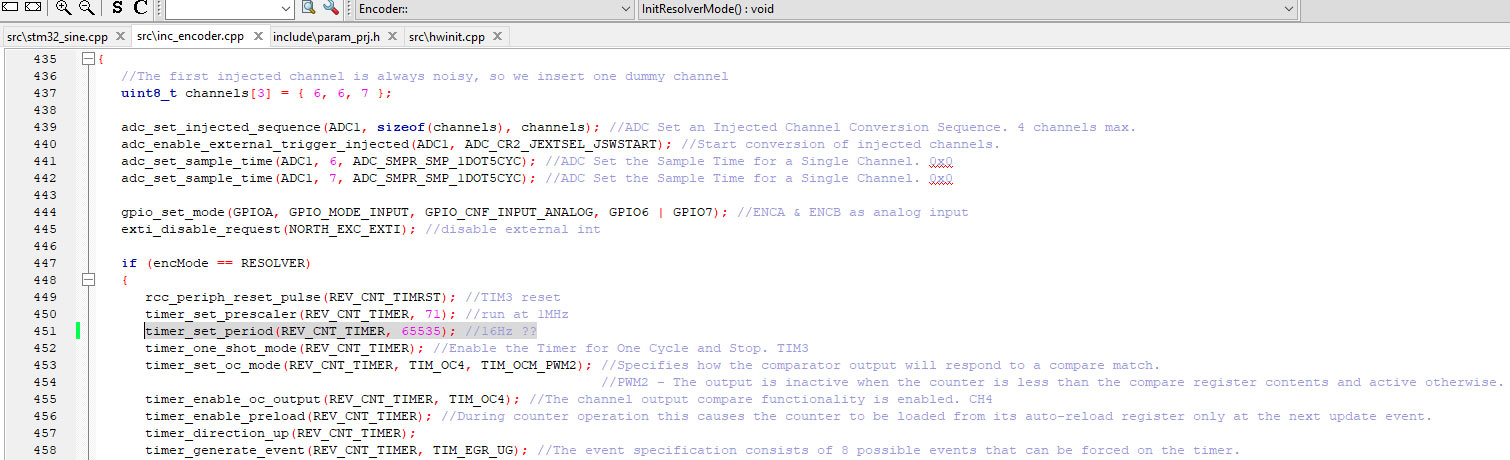Image resolution: width=1510 pixels, height=460 pixels.
Task: Click the second rectangle toolbar icon
Action: (x=32, y=8)
